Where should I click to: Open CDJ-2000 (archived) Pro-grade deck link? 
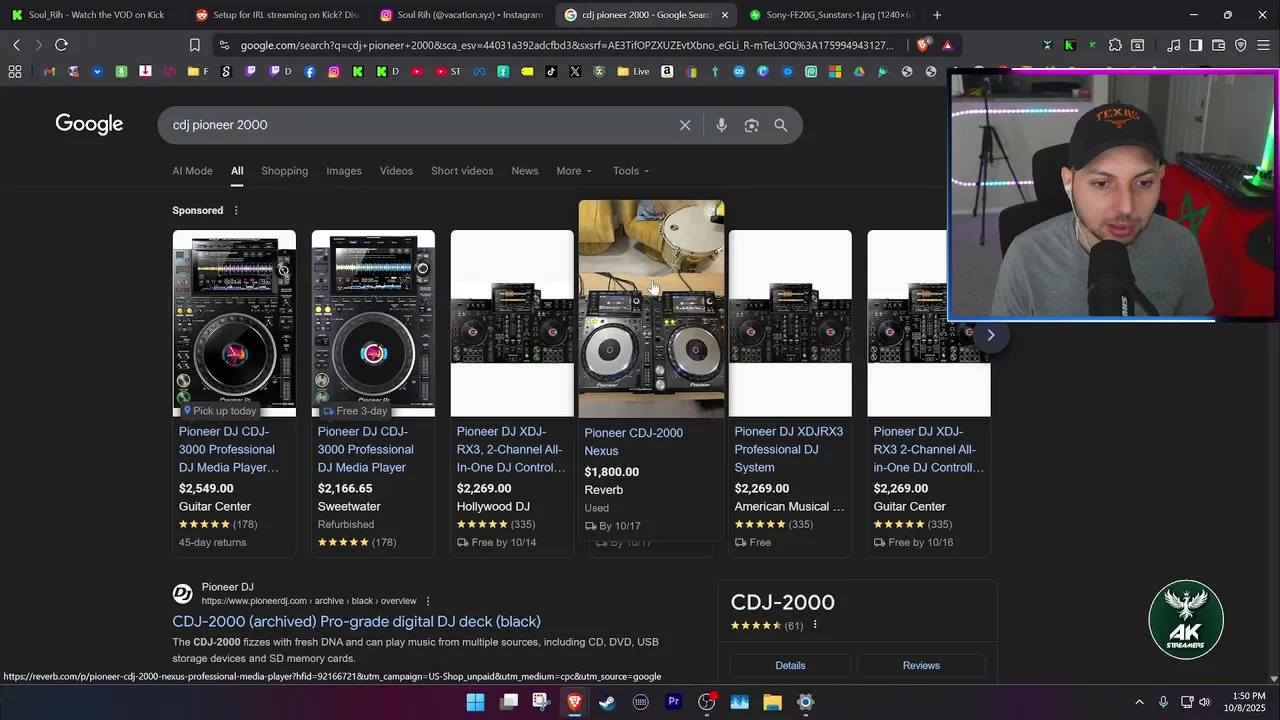point(356,622)
